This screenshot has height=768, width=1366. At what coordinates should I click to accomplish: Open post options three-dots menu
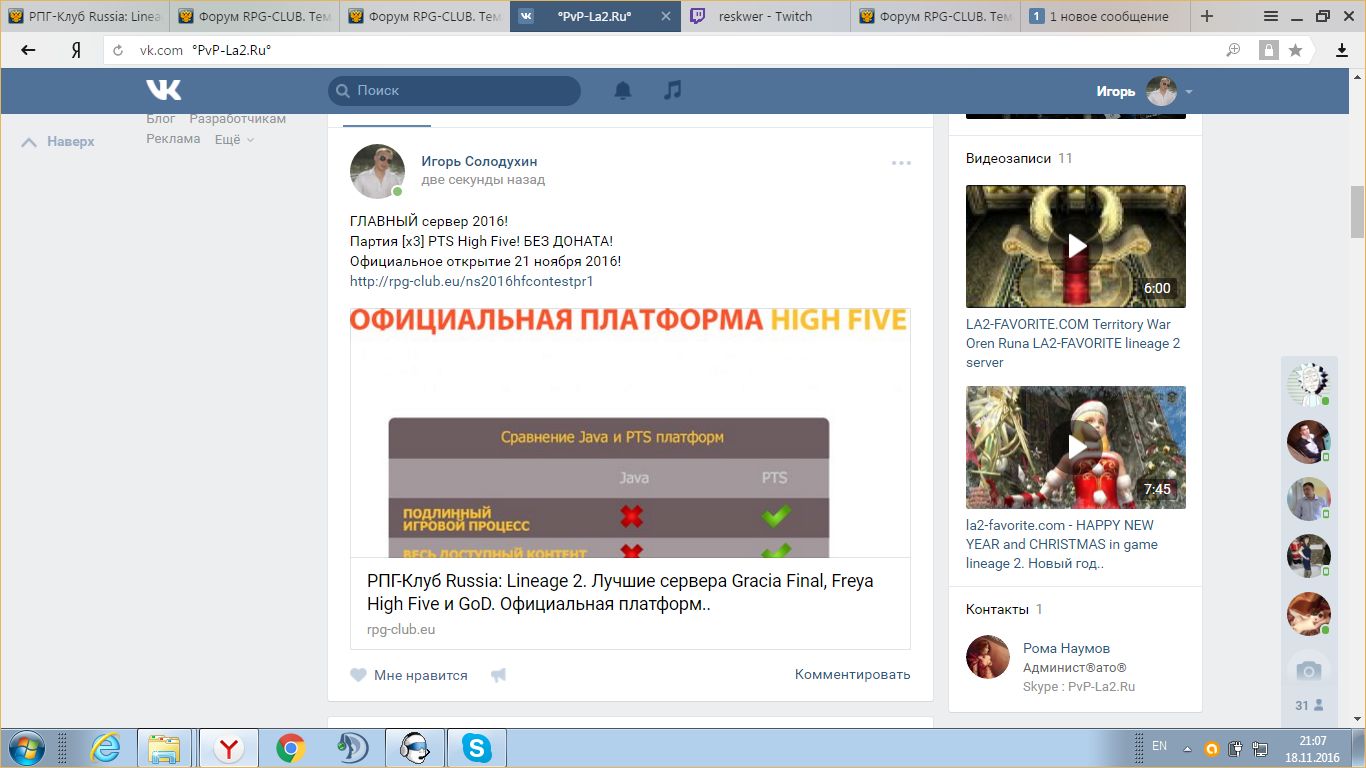(901, 163)
